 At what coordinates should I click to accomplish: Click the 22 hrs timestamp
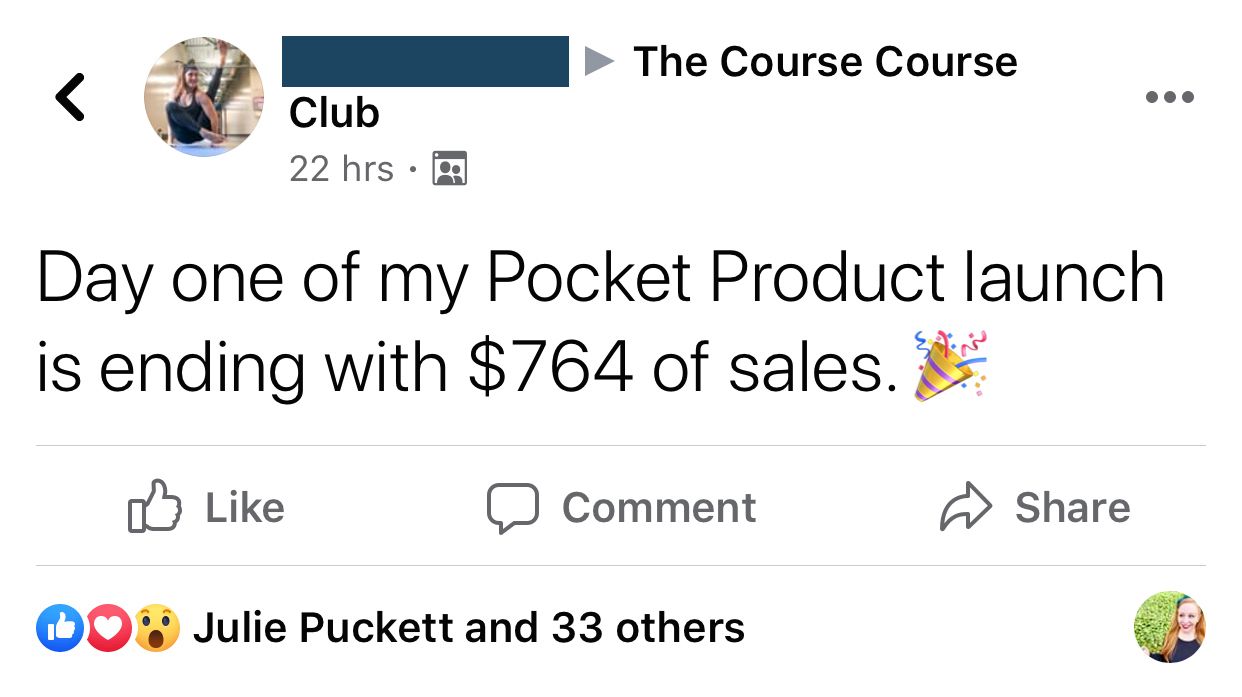(x=341, y=169)
